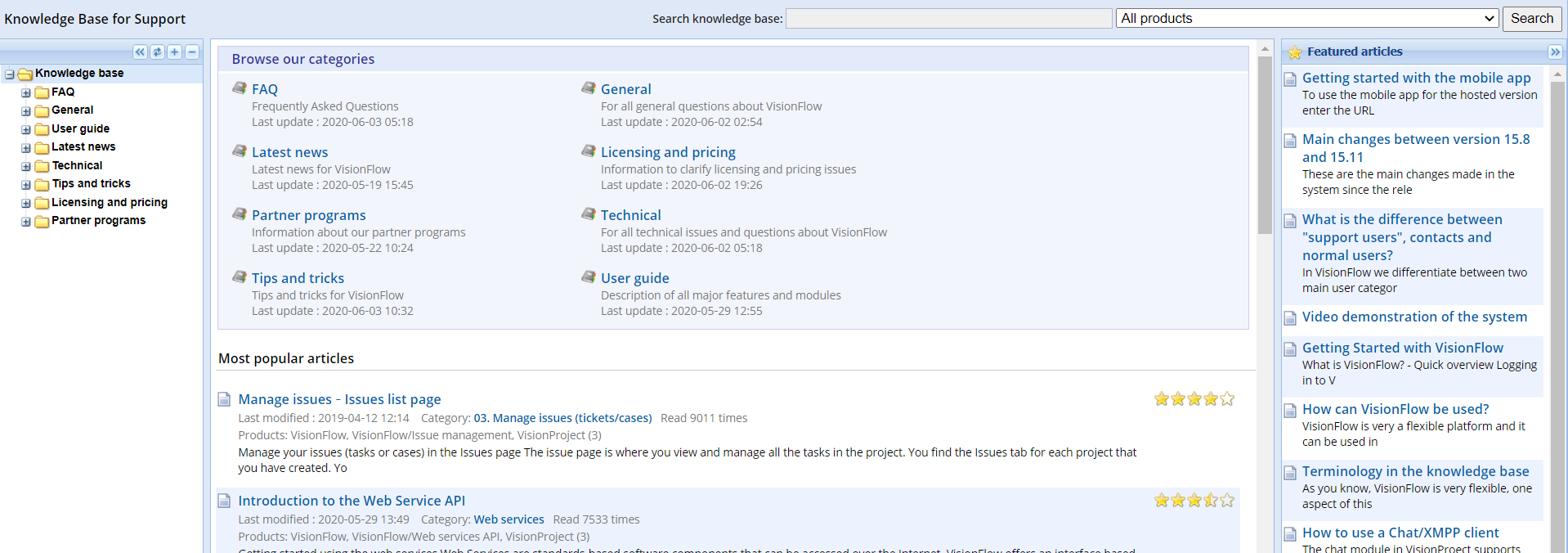Click document icon for Video demonstration article

1290,317
